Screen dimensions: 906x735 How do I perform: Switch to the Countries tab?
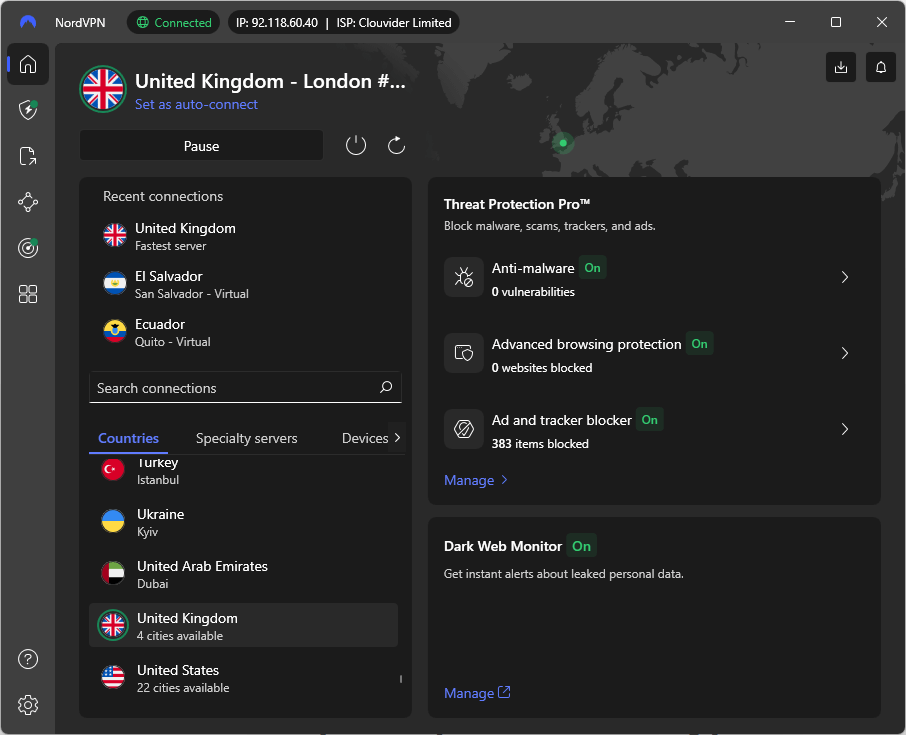128,438
